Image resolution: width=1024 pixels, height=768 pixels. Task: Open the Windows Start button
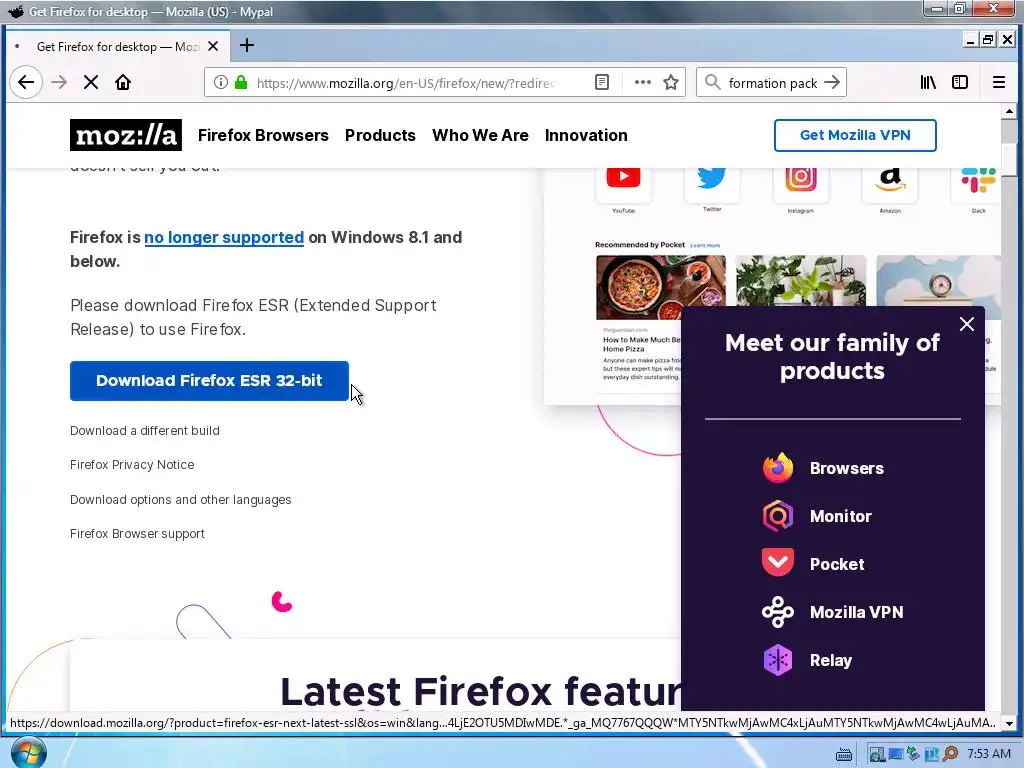[29, 752]
